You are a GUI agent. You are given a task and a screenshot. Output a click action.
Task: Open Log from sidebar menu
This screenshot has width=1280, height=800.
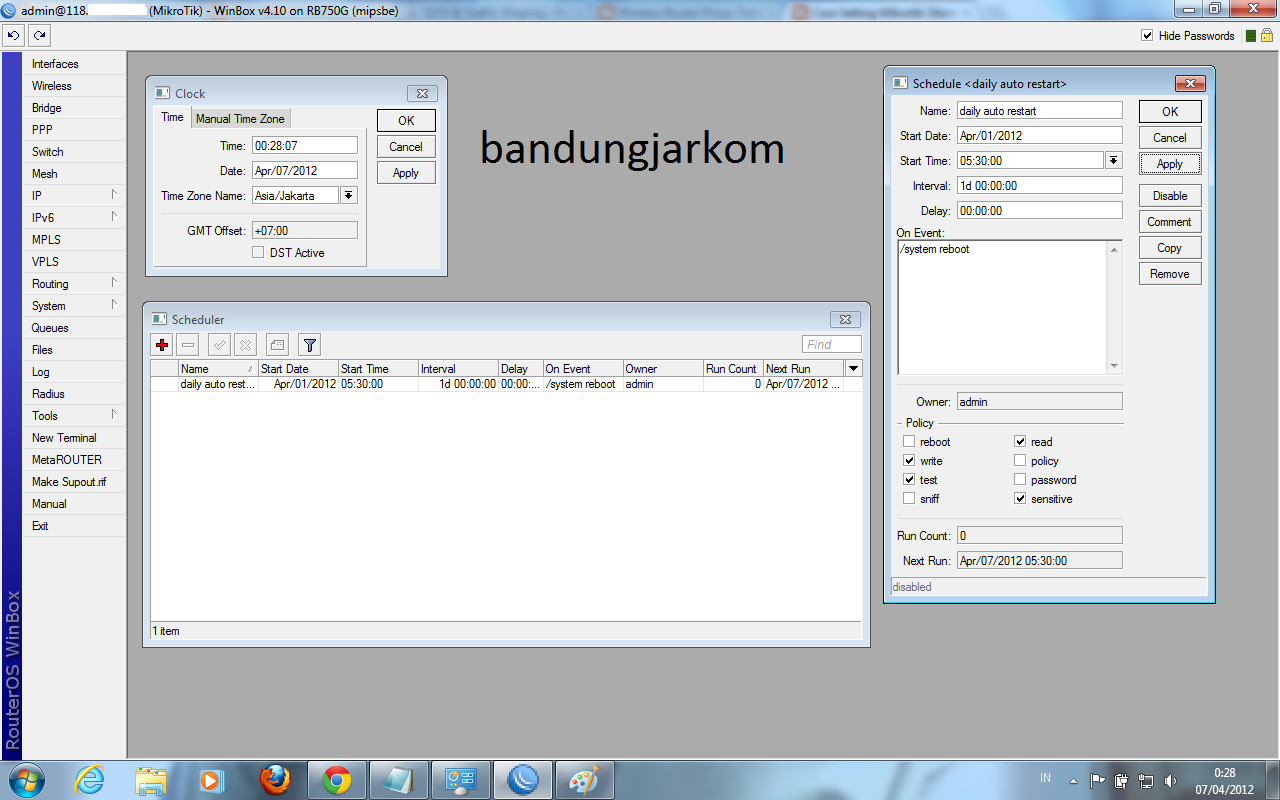[x=75, y=372]
